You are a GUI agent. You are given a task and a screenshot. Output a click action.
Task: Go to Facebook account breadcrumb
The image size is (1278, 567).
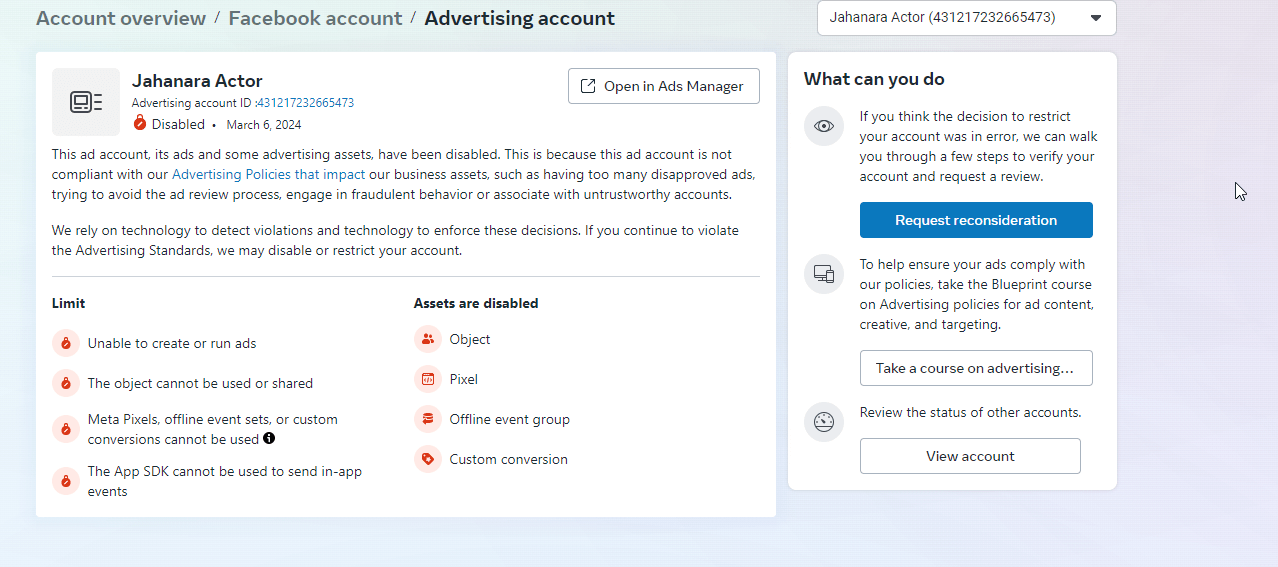(x=315, y=18)
